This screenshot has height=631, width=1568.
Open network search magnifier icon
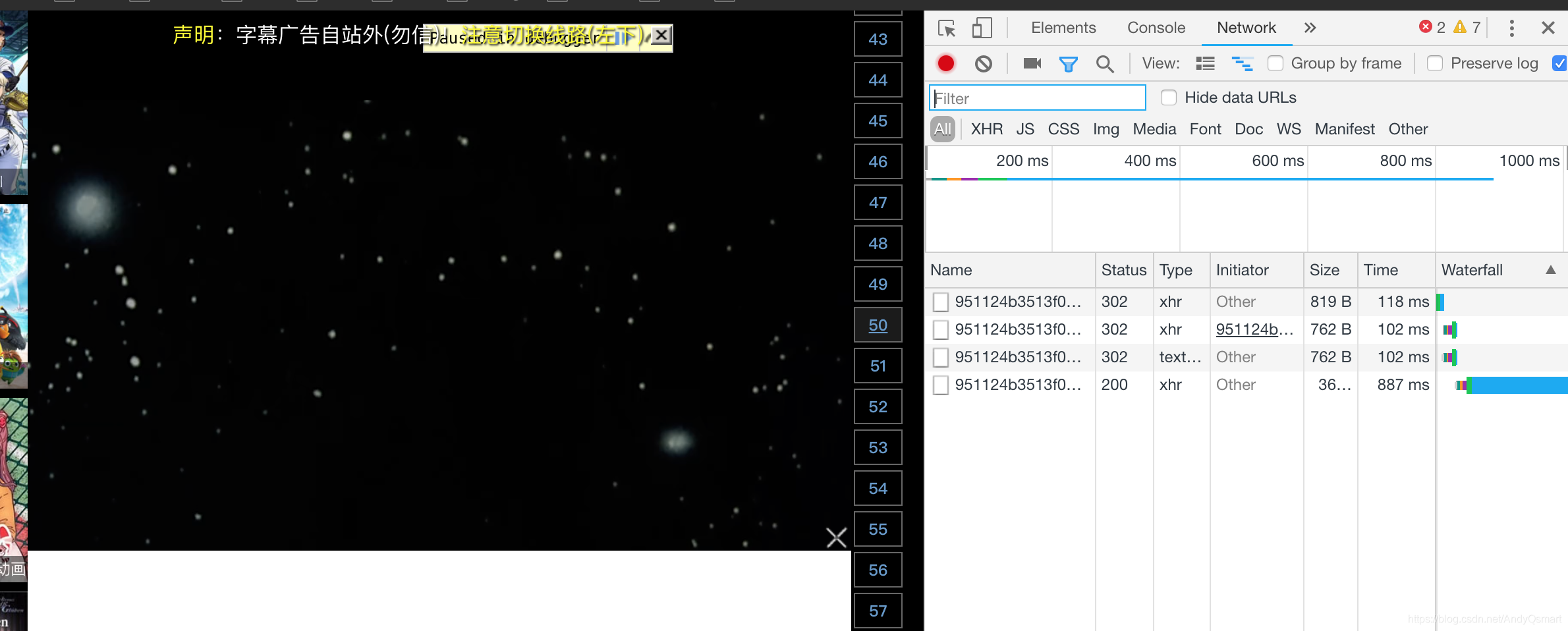1105,64
